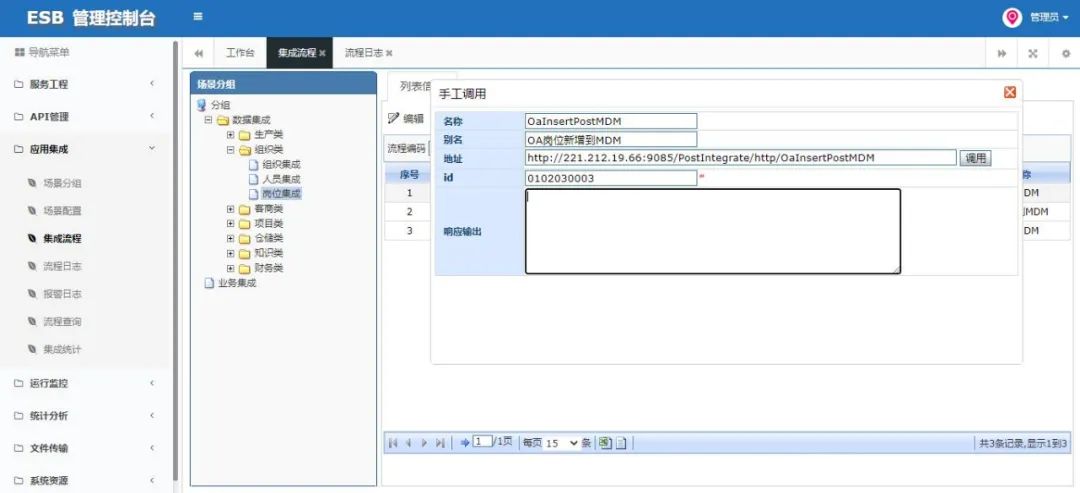
Task: Click the 别名 input field
Action: [x=611, y=140]
